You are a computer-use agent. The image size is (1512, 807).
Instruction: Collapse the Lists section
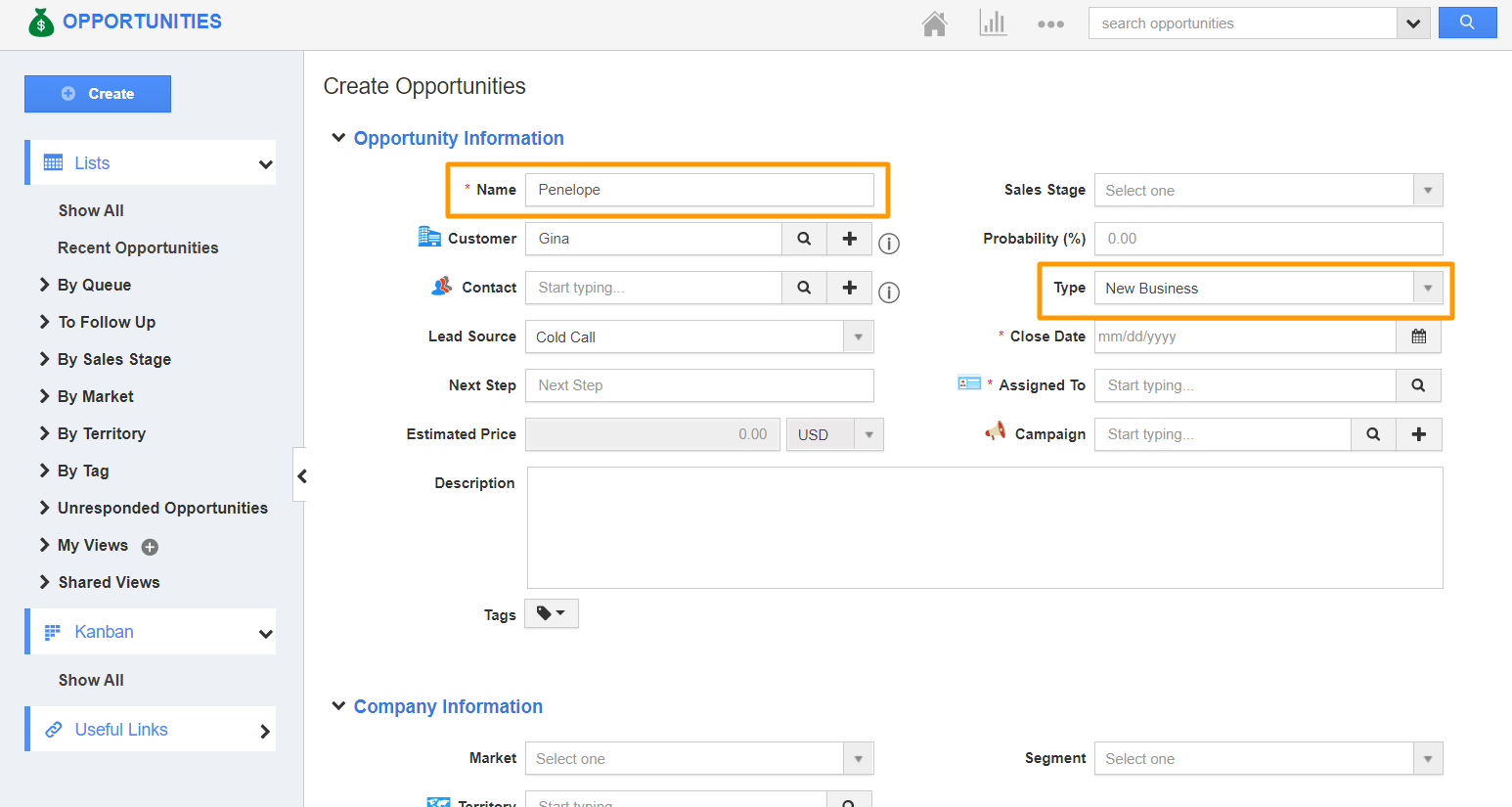pos(265,164)
